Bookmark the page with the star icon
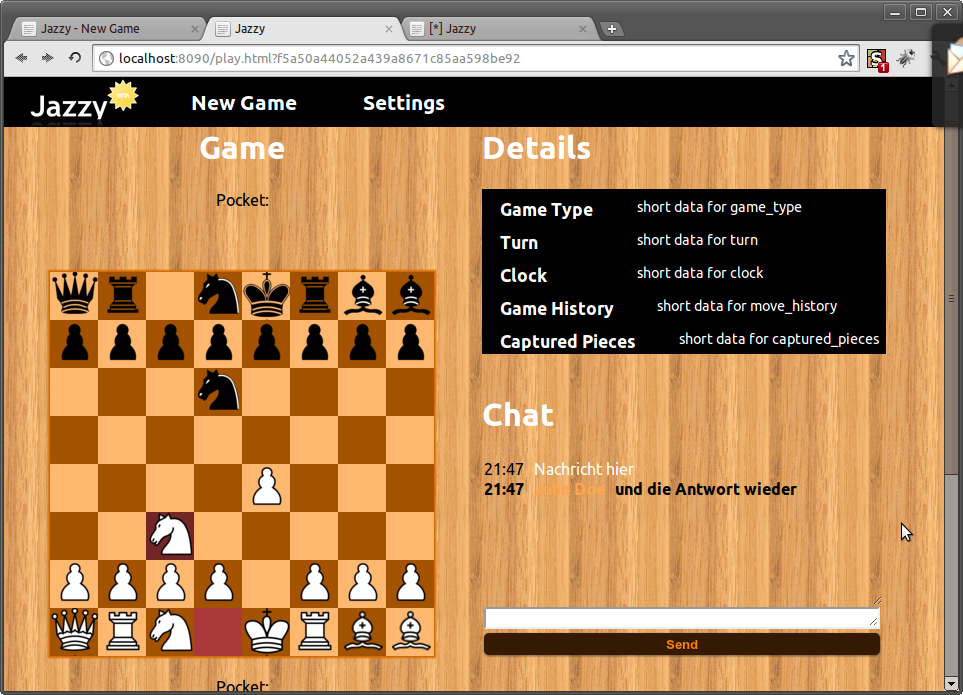963x695 pixels. 846,59
